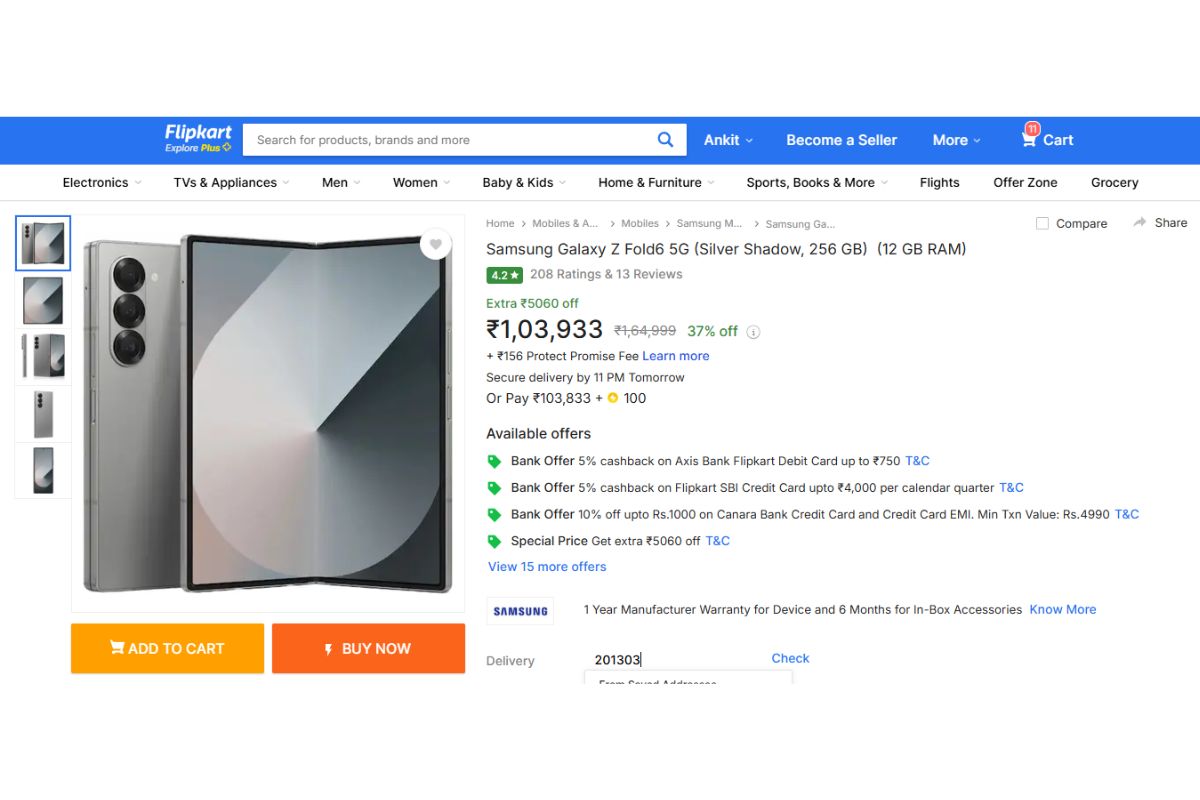
Task: Click the 4.2 star rating badge
Action: click(504, 274)
